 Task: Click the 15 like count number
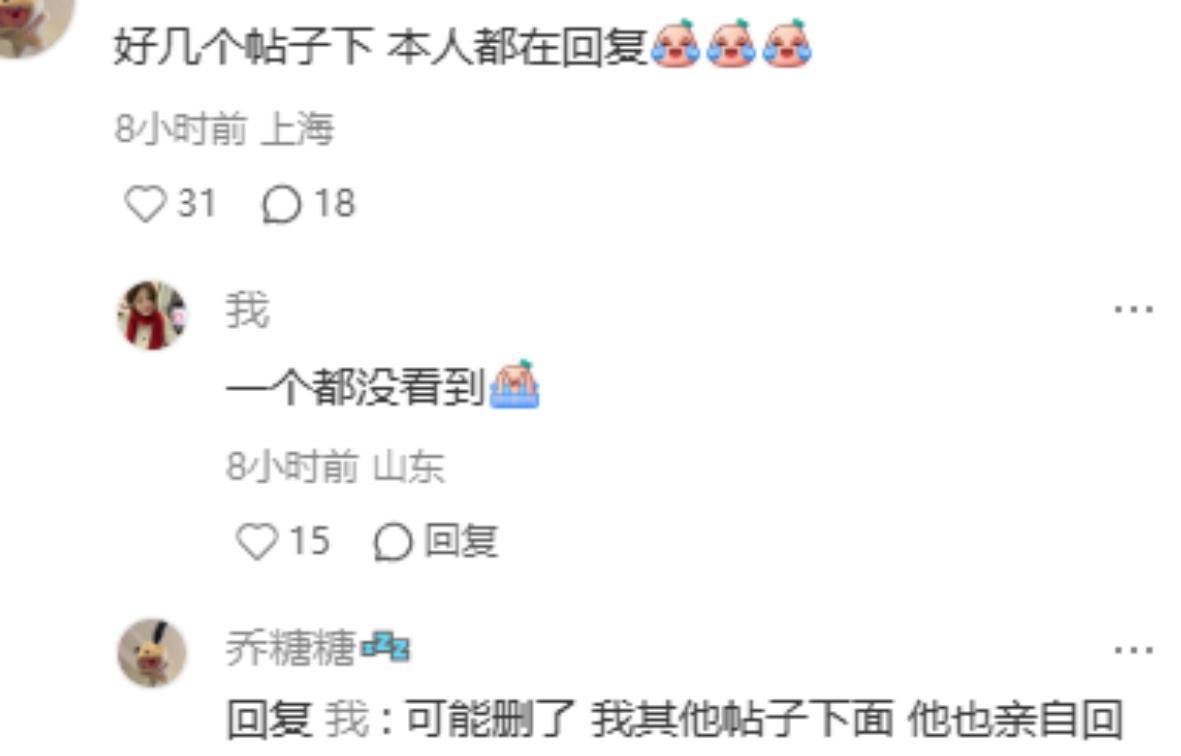click(x=310, y=541)
